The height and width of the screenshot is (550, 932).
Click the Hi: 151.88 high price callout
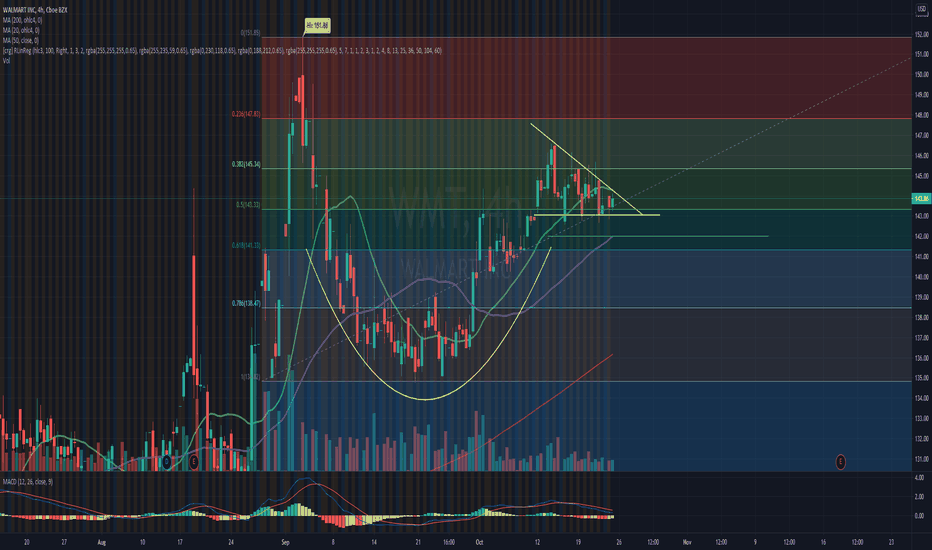point(317,25)
